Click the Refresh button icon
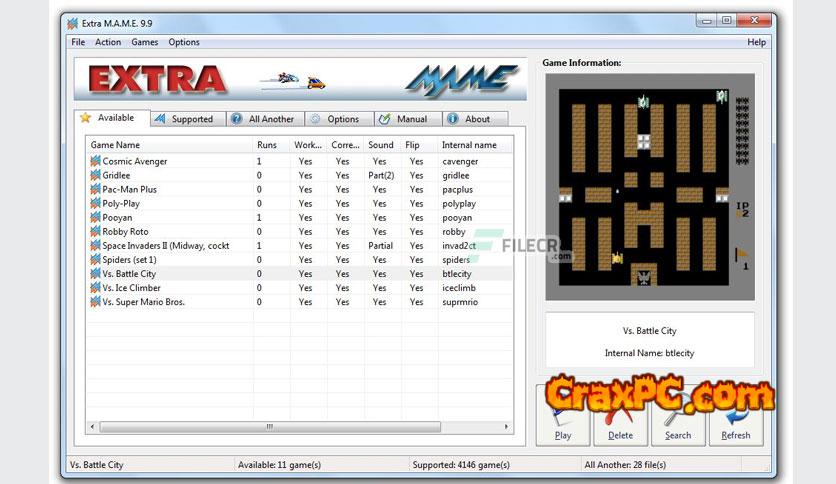This screenshot has height=484, width=836. pos(735,414)
